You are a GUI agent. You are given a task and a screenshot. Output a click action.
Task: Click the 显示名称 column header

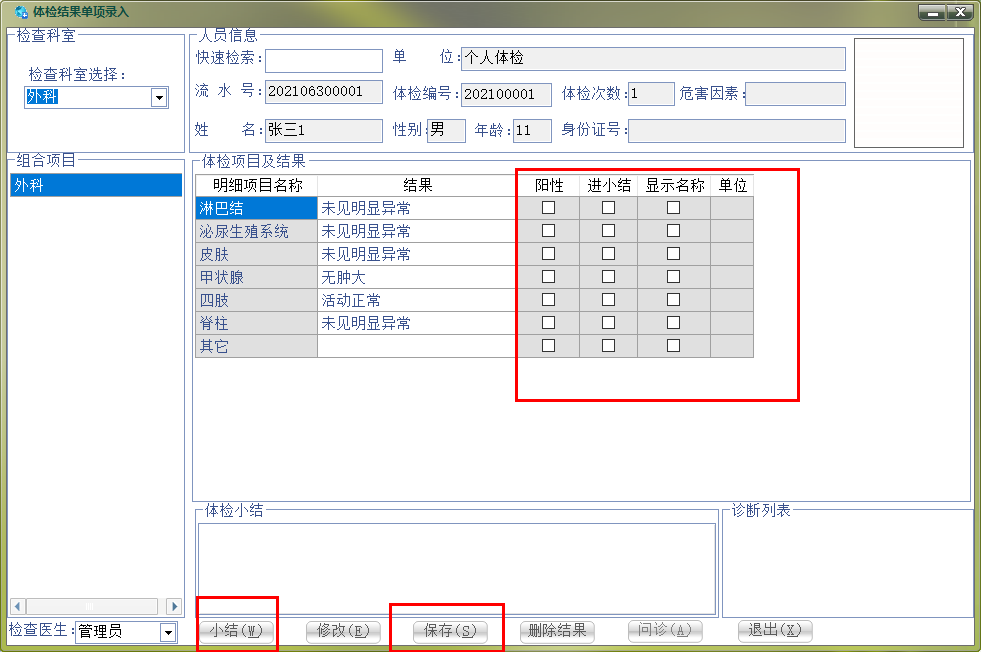(674, 185)
